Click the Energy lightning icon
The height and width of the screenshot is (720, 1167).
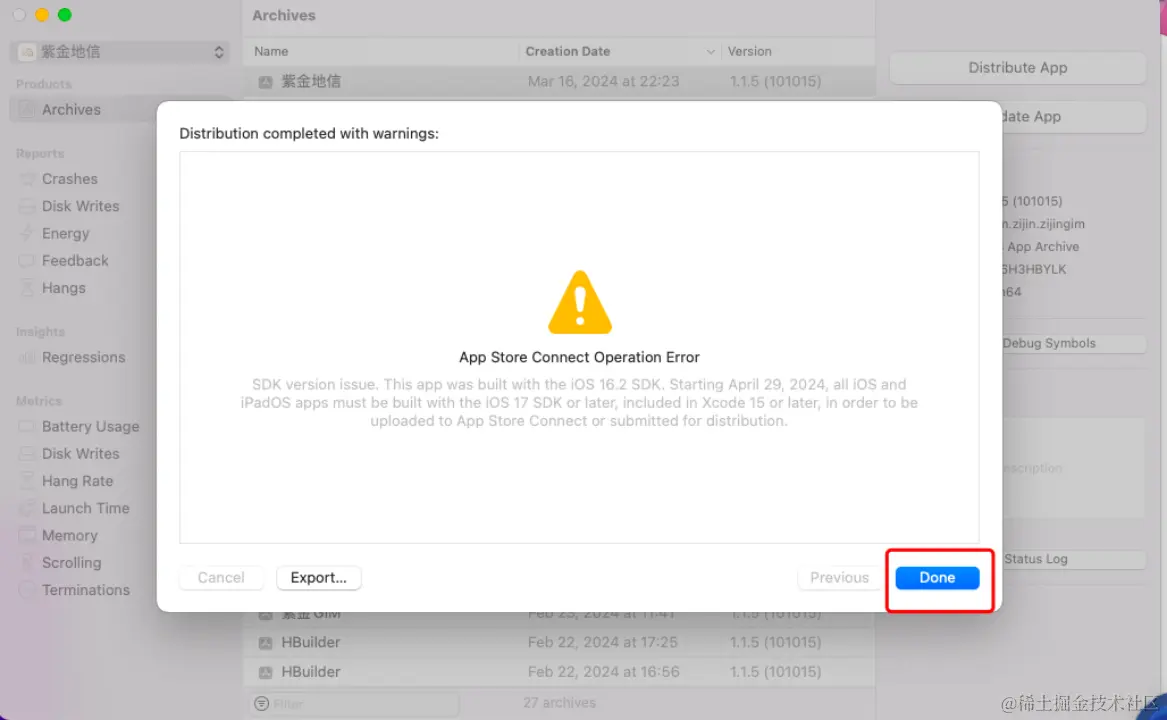click(x=27, y=234)
